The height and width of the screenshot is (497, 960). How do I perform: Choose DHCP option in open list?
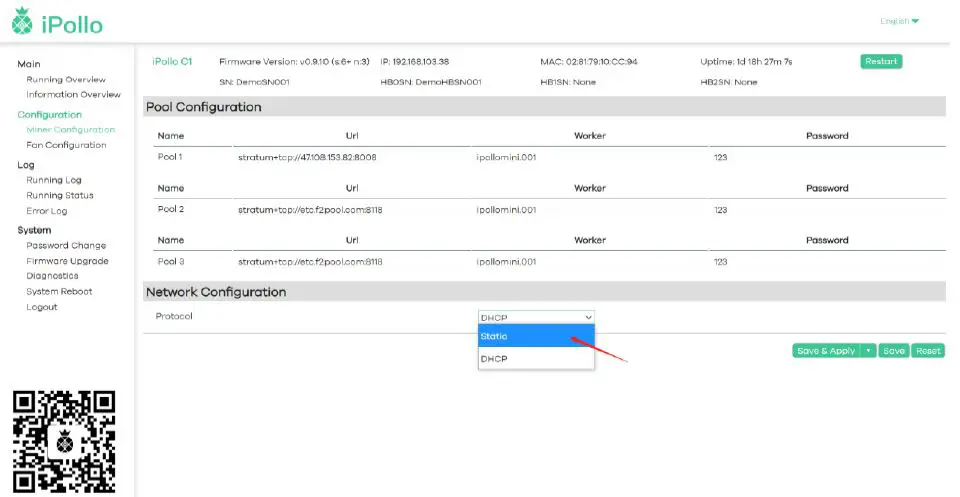(x=536, y=359)
